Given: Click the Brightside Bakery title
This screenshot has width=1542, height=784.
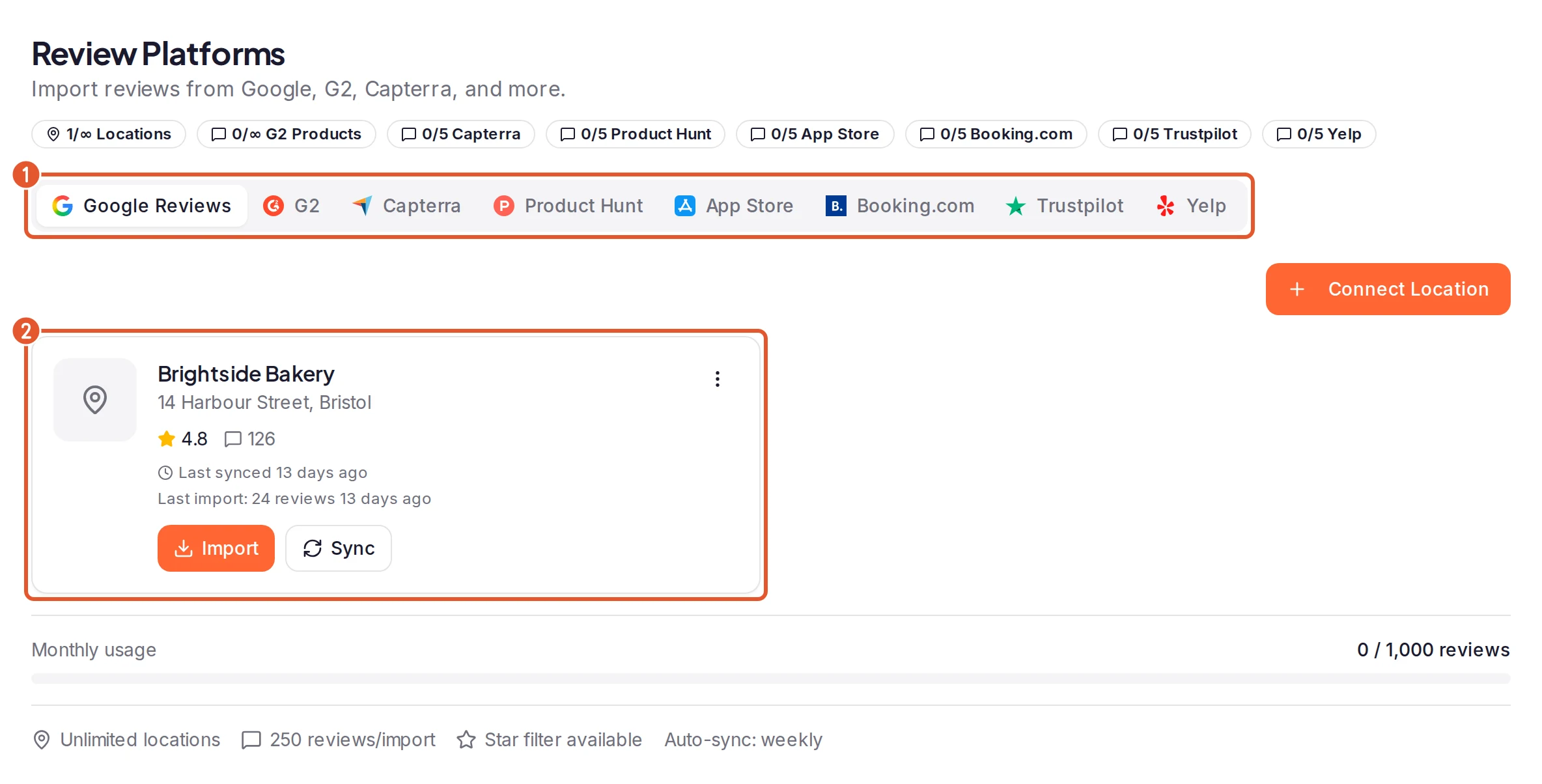Looking at the screenshot, I should click(x=246, y=374).
